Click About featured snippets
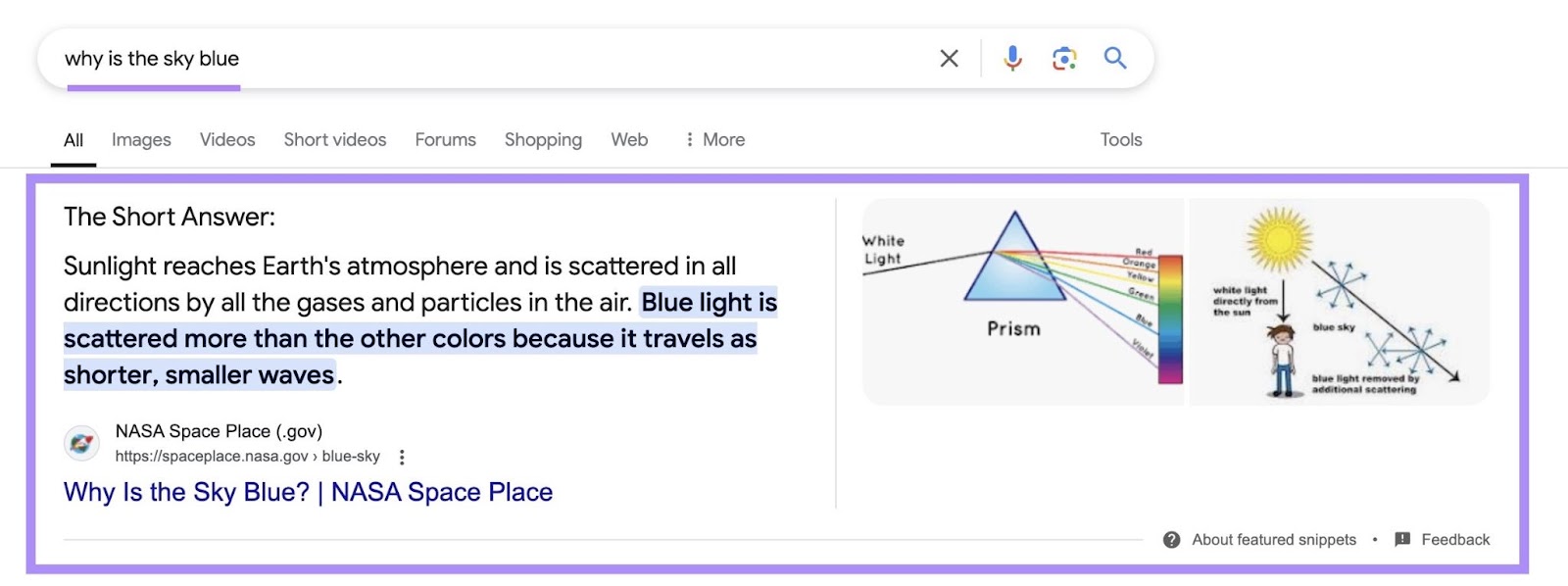The height and width of the screenshot is (586, 1568). pos(1273,539)
